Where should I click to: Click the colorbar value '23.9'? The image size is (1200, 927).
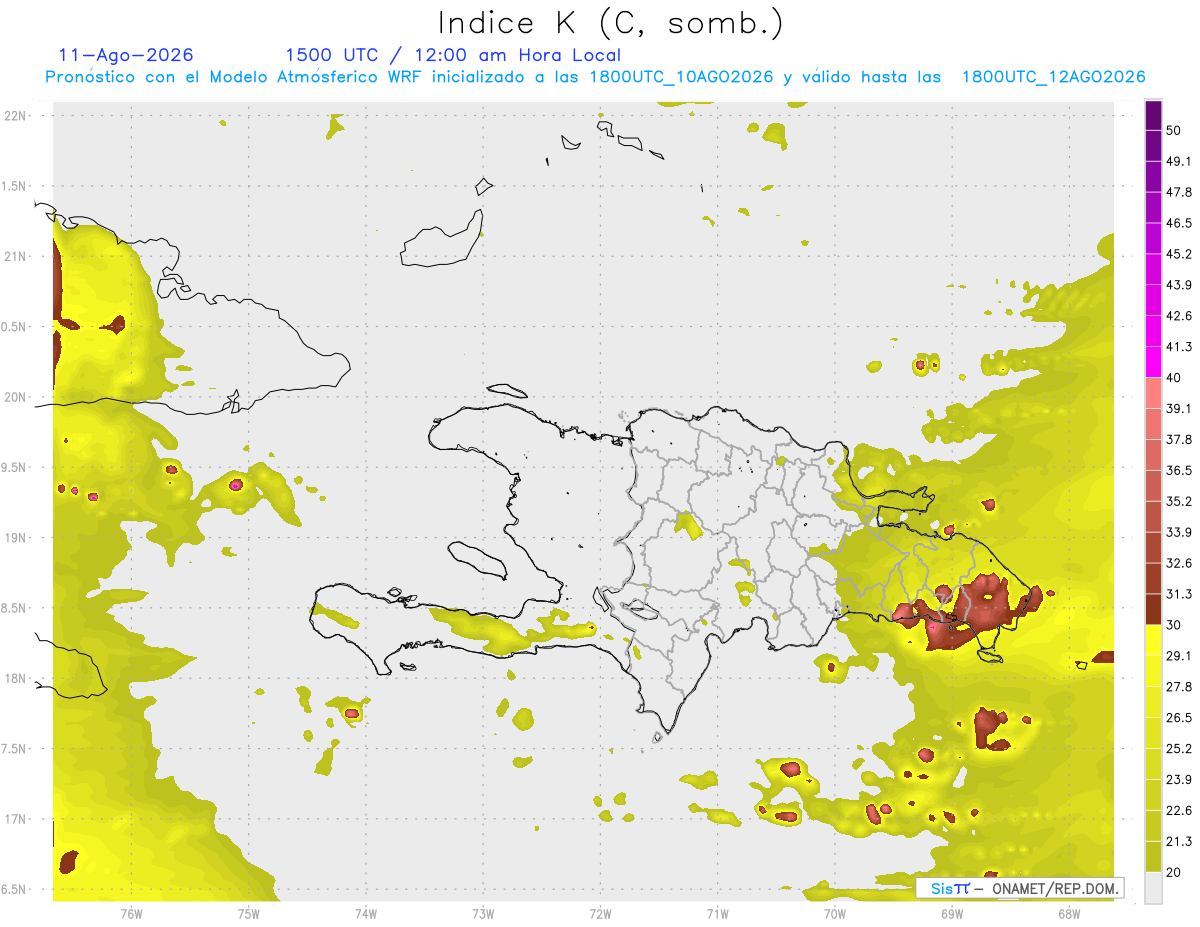[1179, 780]
